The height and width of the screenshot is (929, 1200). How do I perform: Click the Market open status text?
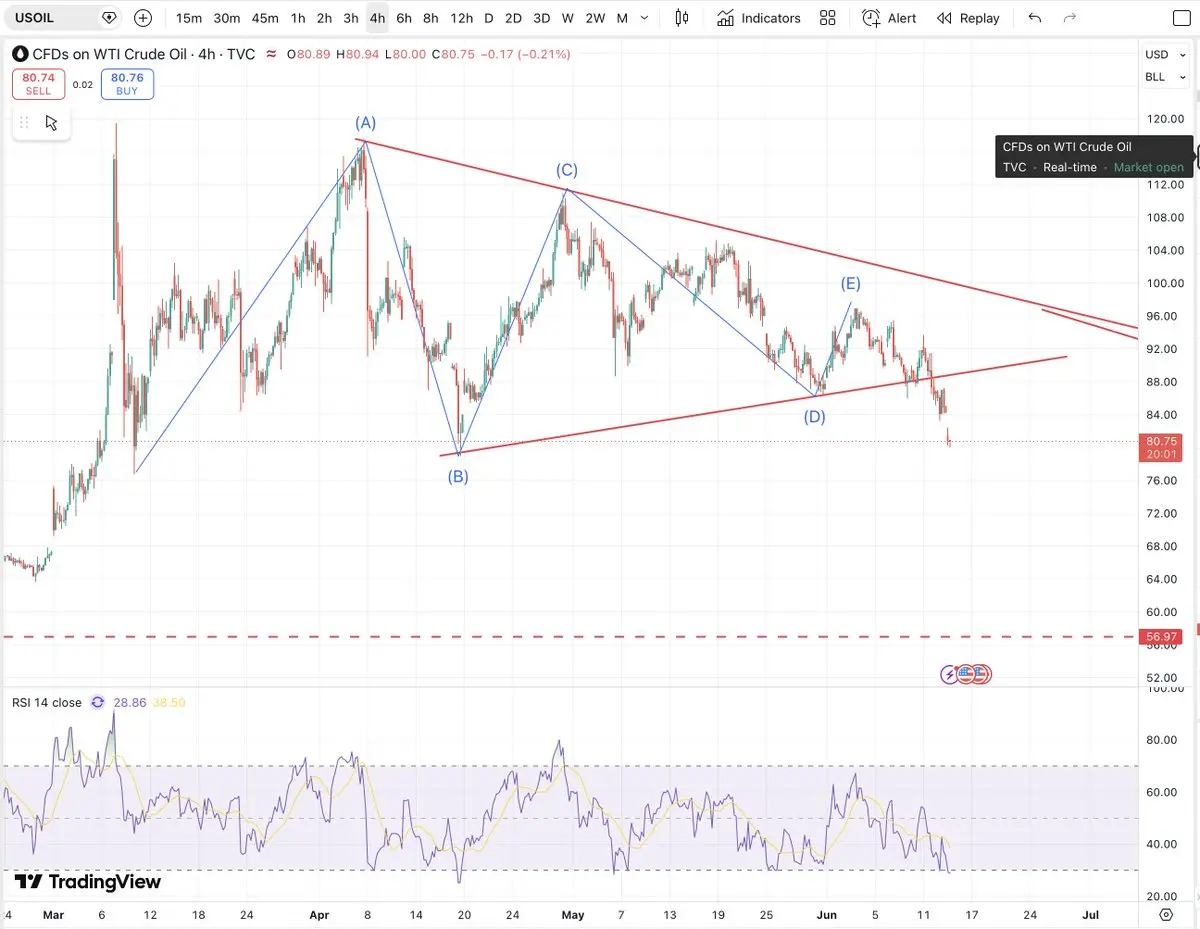click(x=1149, y=167)
